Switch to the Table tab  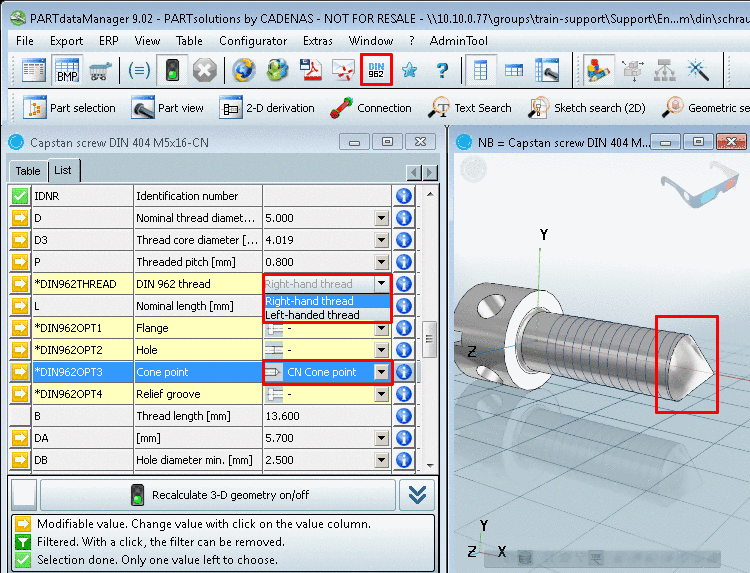pyautogui.click(x=28, y=171)
